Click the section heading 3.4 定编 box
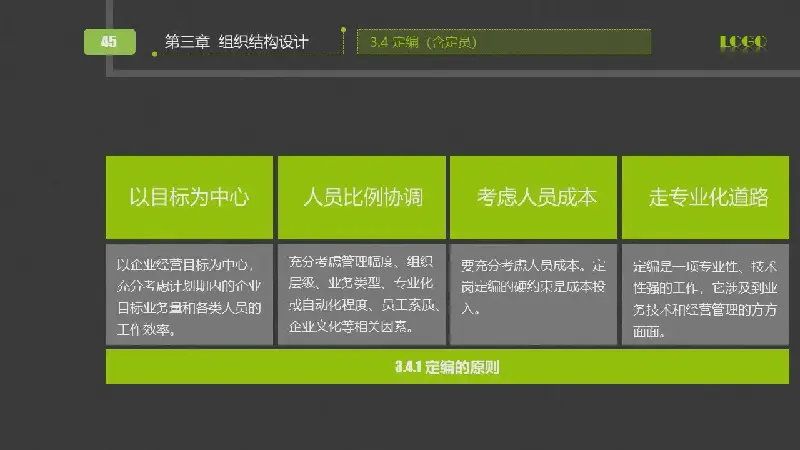This screenshot has height=450, width=800. point(504,42)
